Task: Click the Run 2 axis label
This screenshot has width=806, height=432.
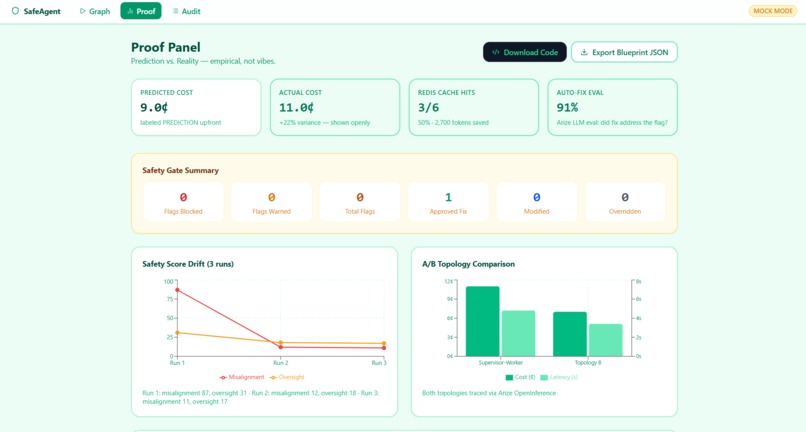Action: click(x=281, y=363)
